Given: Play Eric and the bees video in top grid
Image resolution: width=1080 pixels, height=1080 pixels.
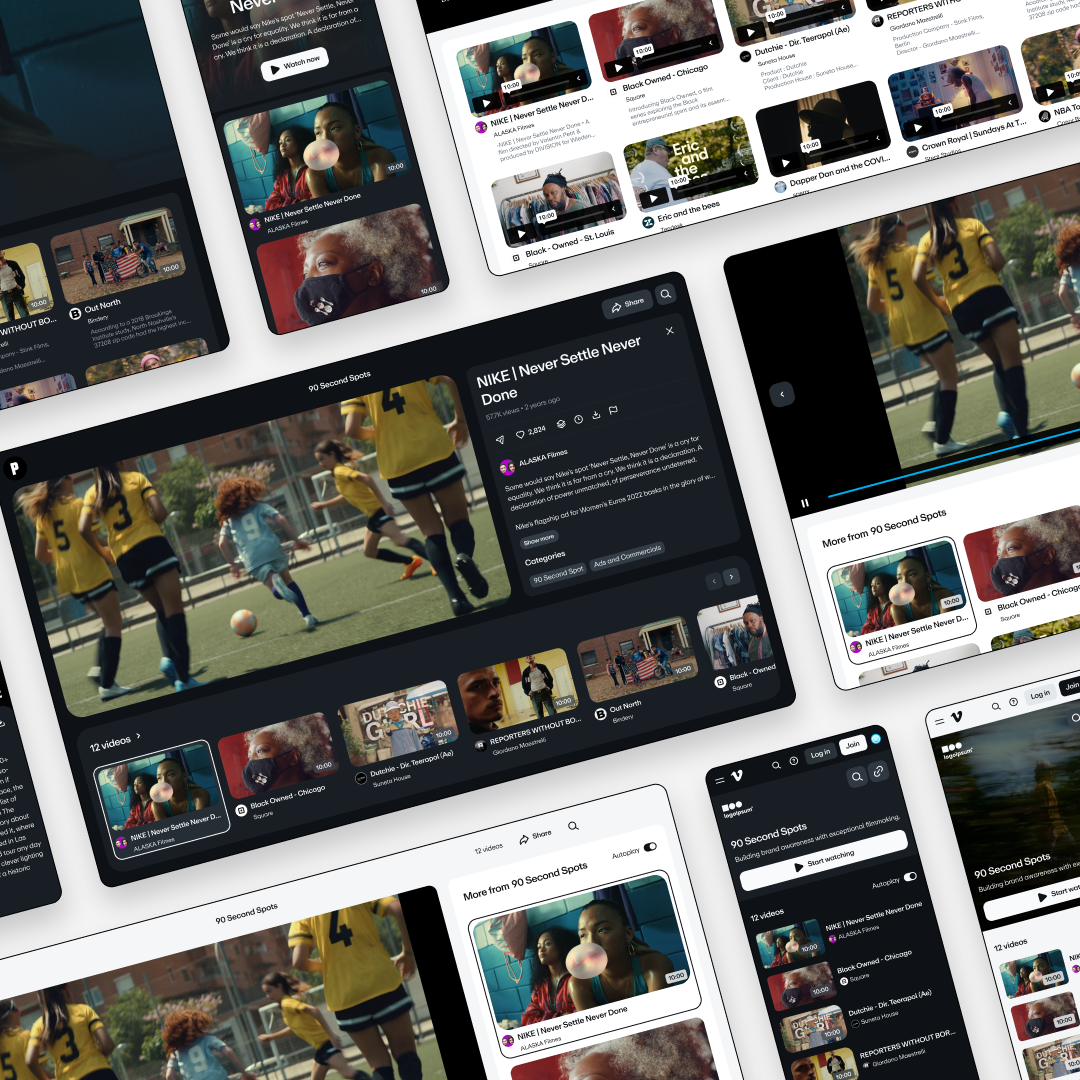Looking at the screenshot, I should point(654,198).
